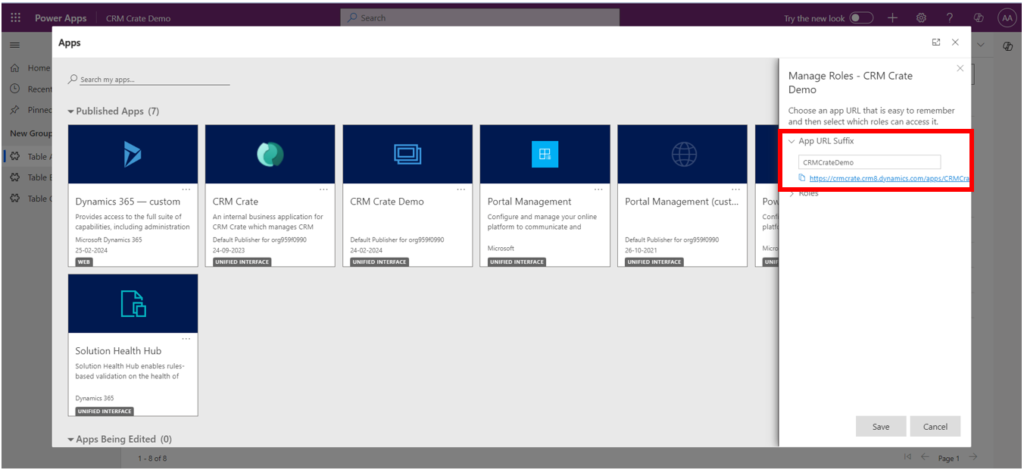Jump to the first page icon
This screenshot has height=470, width=1024.
pyautogui.click(x=908, y=457)
